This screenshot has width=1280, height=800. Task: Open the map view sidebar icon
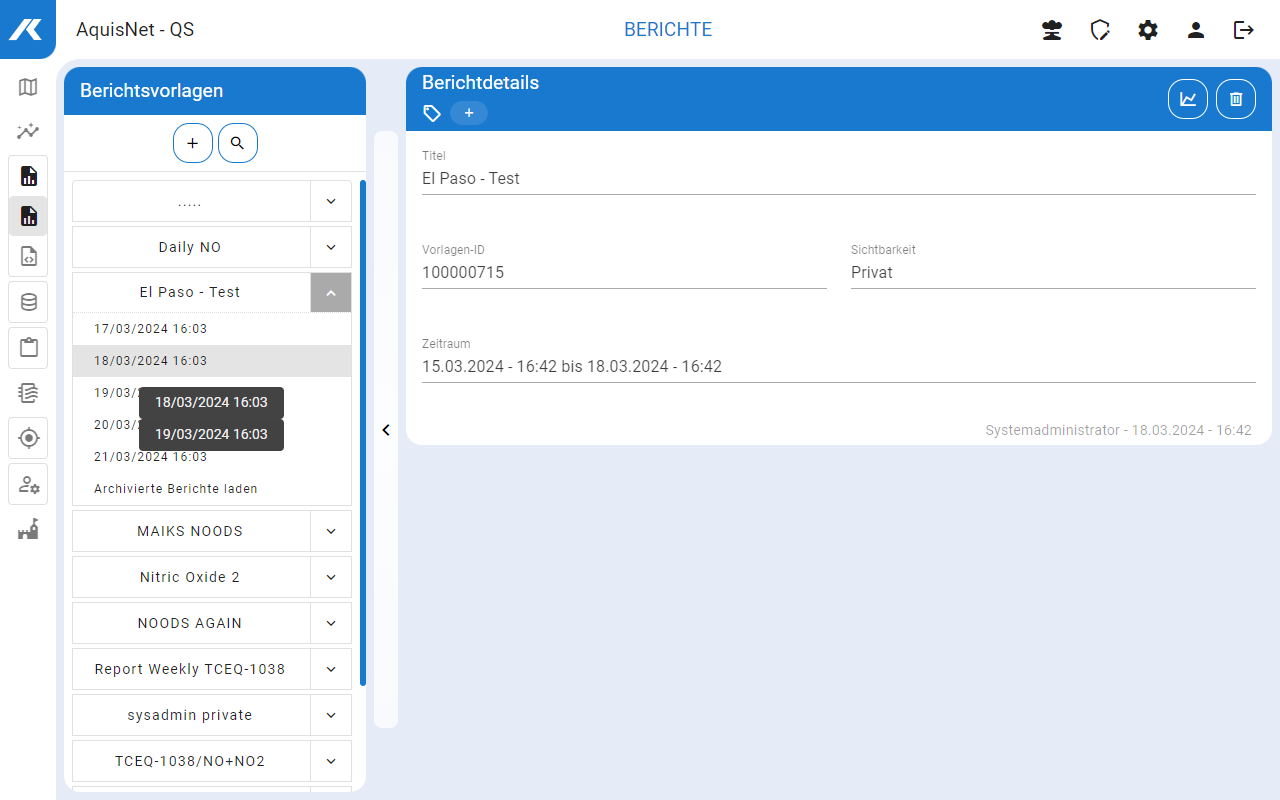point(28,87)
